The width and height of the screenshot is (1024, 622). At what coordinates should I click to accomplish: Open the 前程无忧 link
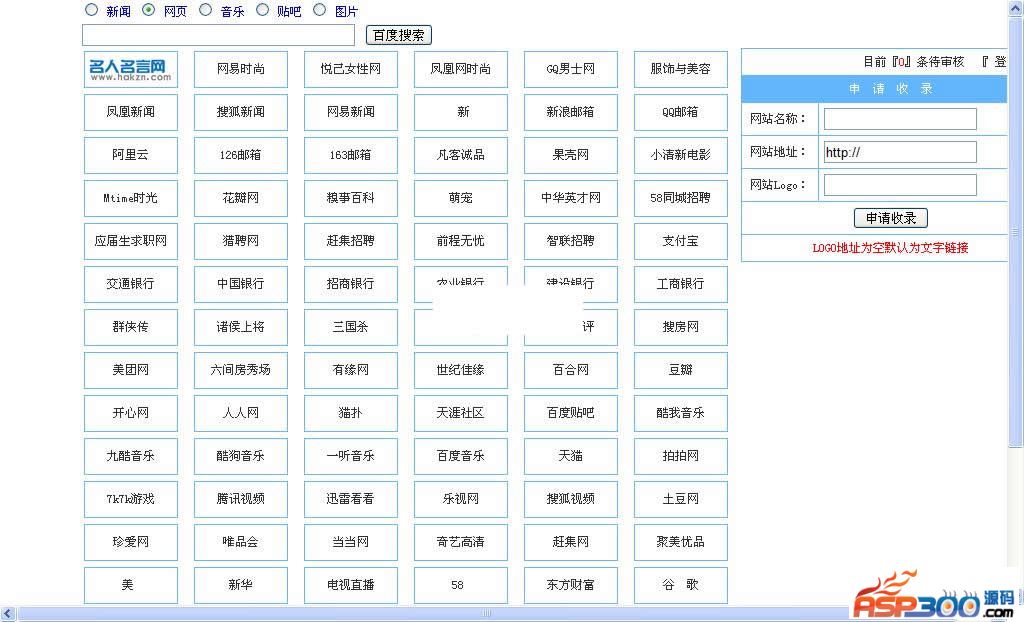click(460, 241)
